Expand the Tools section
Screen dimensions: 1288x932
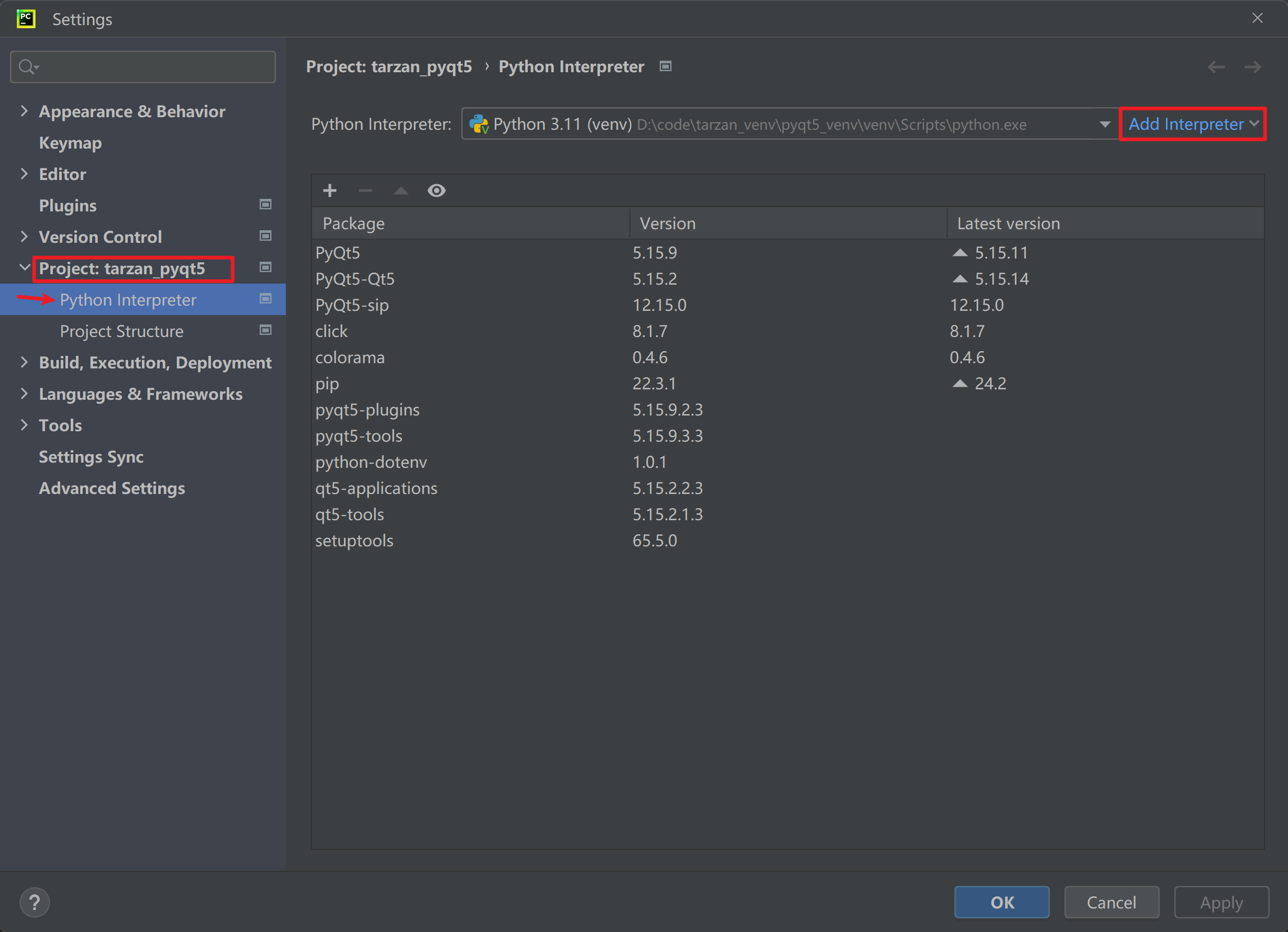point(24,424)
